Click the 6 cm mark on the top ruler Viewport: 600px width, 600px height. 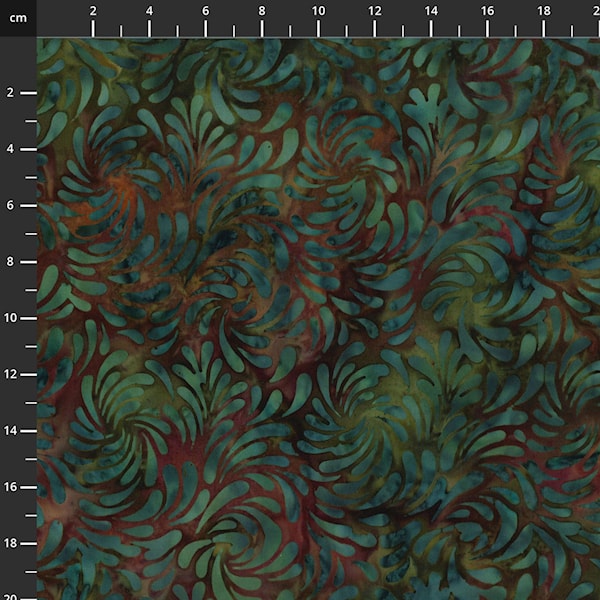tap(205, 11)
